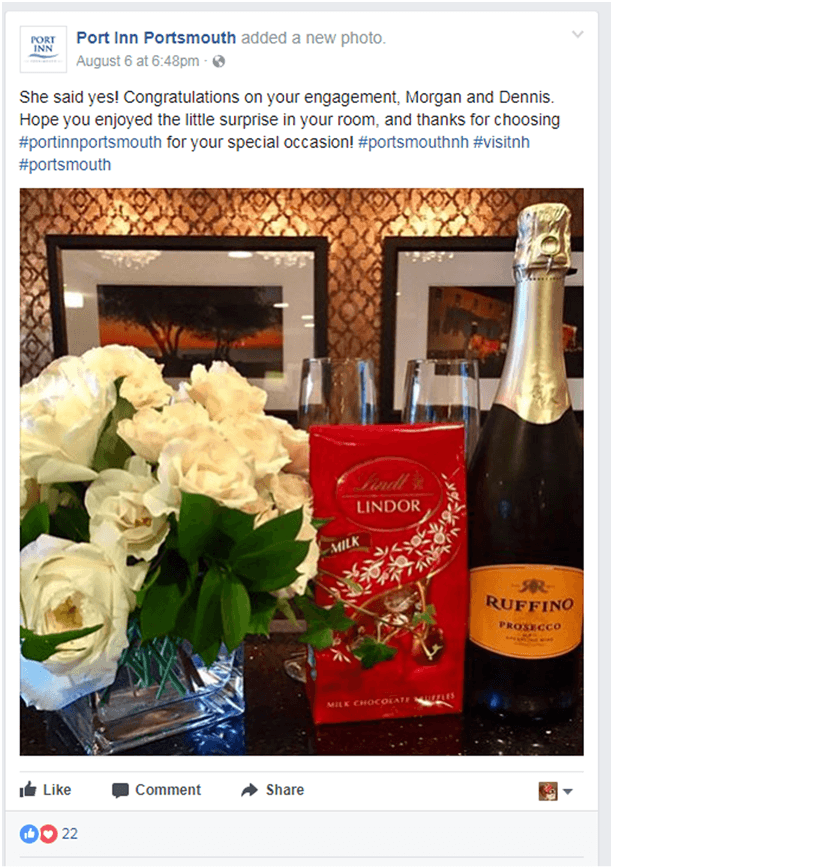Open the post timestamp August 6 at 6:48pm
The width and height of the screenshot is (819, 868).
137,61
